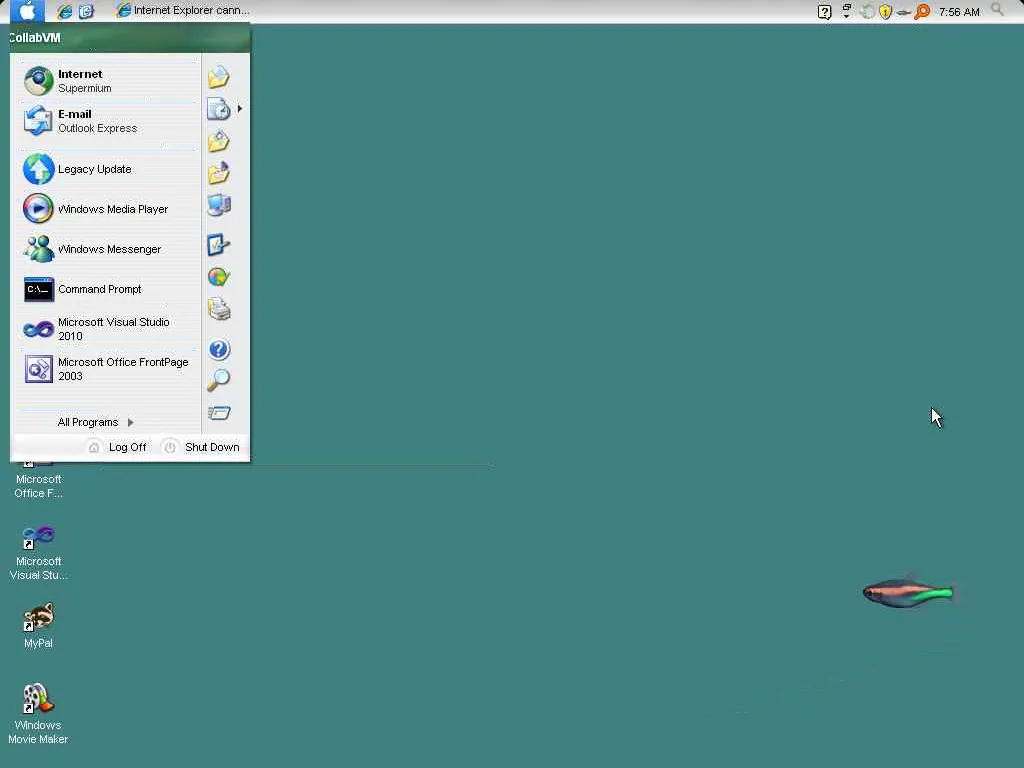The image size is (1024, 768).
Task: Click the Shut Down button
Action: (201, 447)
